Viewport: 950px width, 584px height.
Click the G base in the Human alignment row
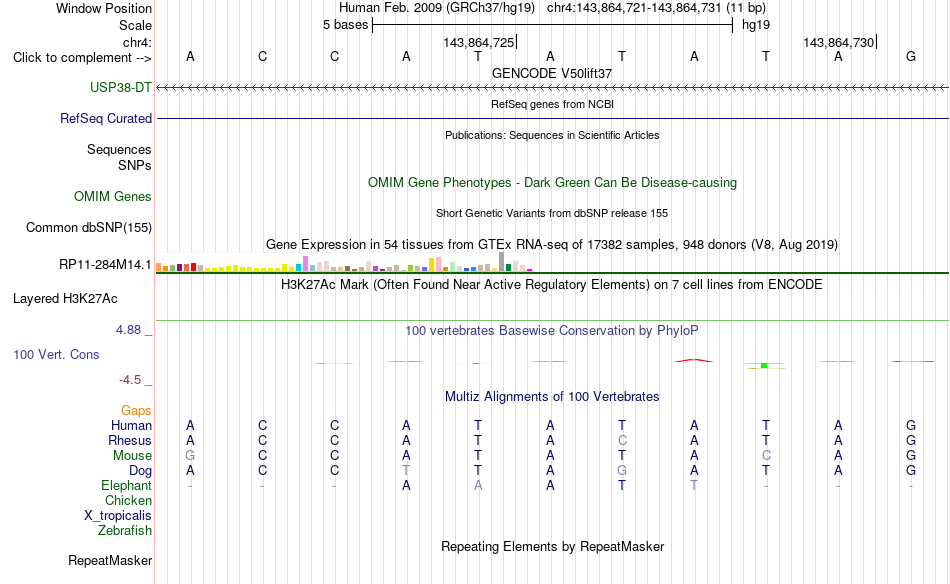pyautogui.click(x=911, y=425)
